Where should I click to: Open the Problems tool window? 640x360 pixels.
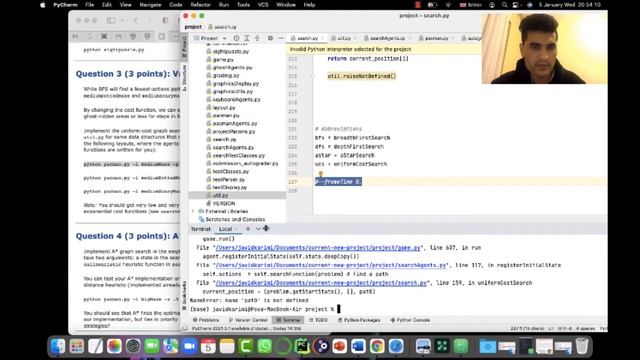tap(206, 320)
